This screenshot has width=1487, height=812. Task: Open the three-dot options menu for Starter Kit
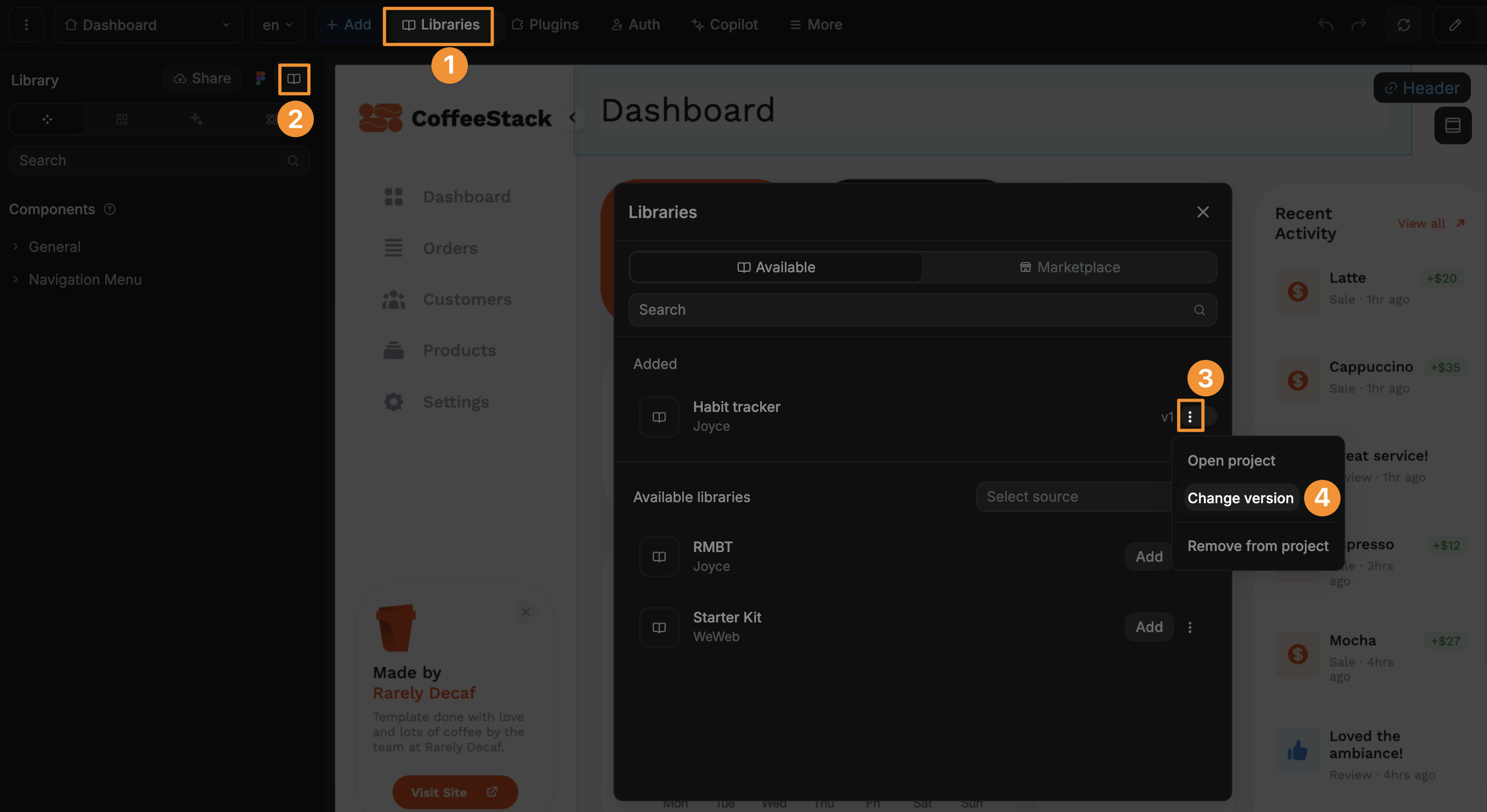pyautogui.click(x=1190, y=627)
